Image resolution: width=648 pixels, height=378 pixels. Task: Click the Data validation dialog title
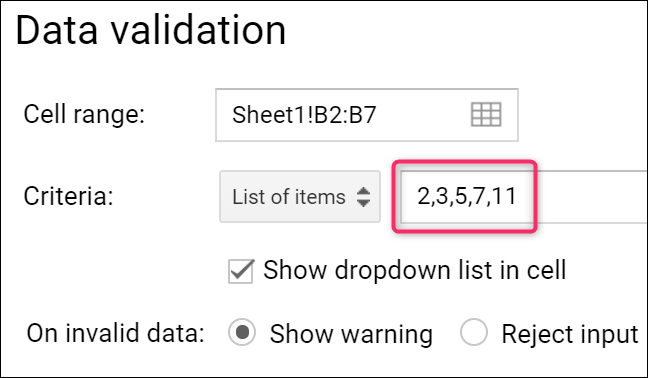click(151, 30)
